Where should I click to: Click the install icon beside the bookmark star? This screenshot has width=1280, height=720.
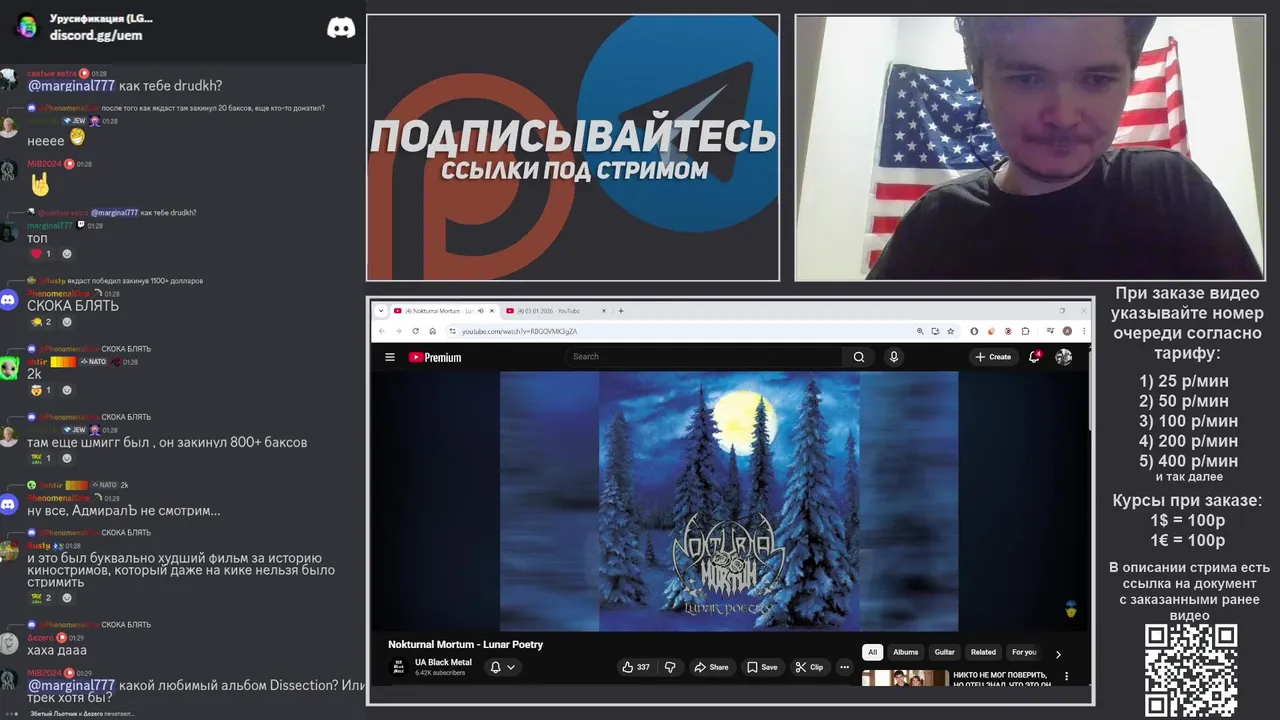tap(935, 331)
